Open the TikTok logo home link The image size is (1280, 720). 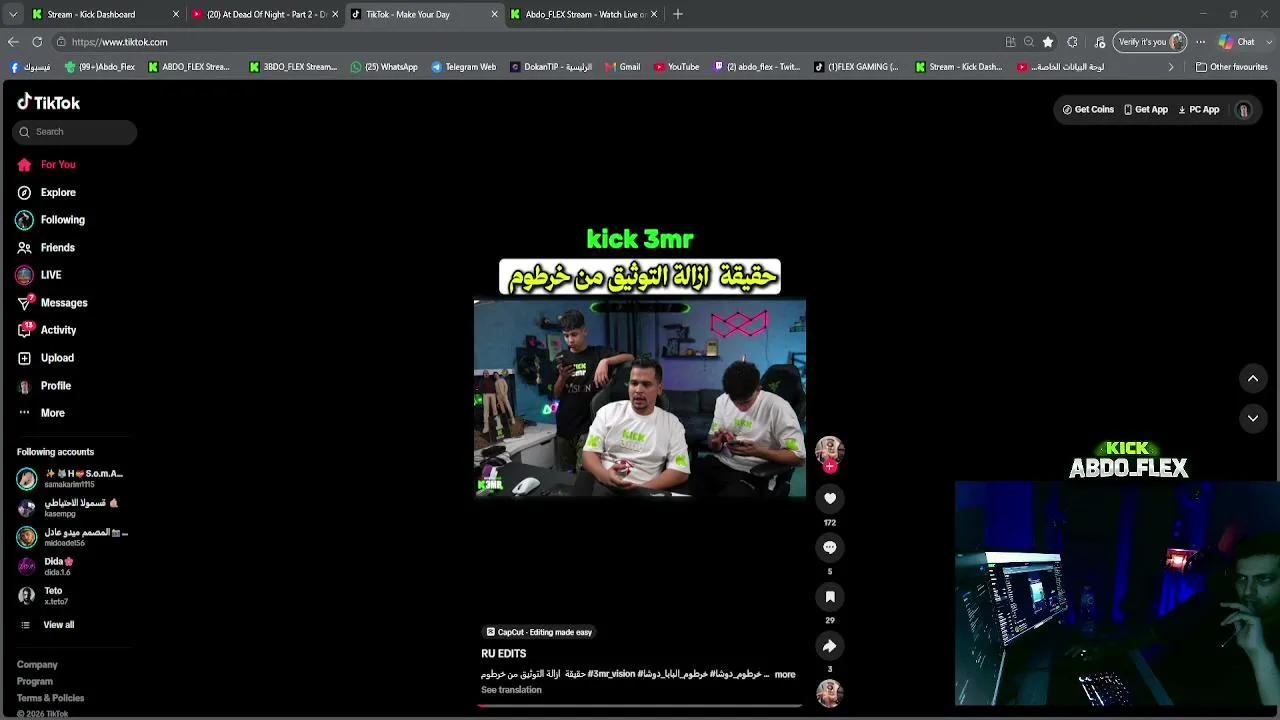(48, 102)
